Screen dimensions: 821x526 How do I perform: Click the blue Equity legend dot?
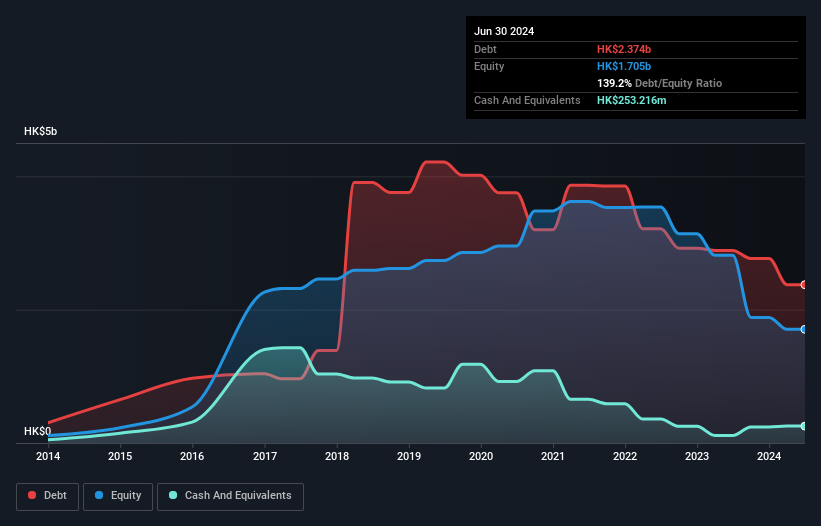[99, 495]
